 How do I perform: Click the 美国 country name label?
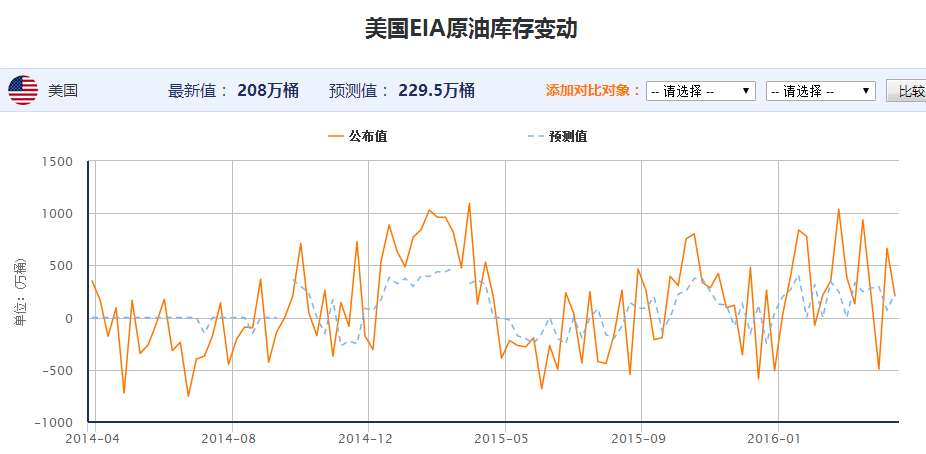[63, 91]
